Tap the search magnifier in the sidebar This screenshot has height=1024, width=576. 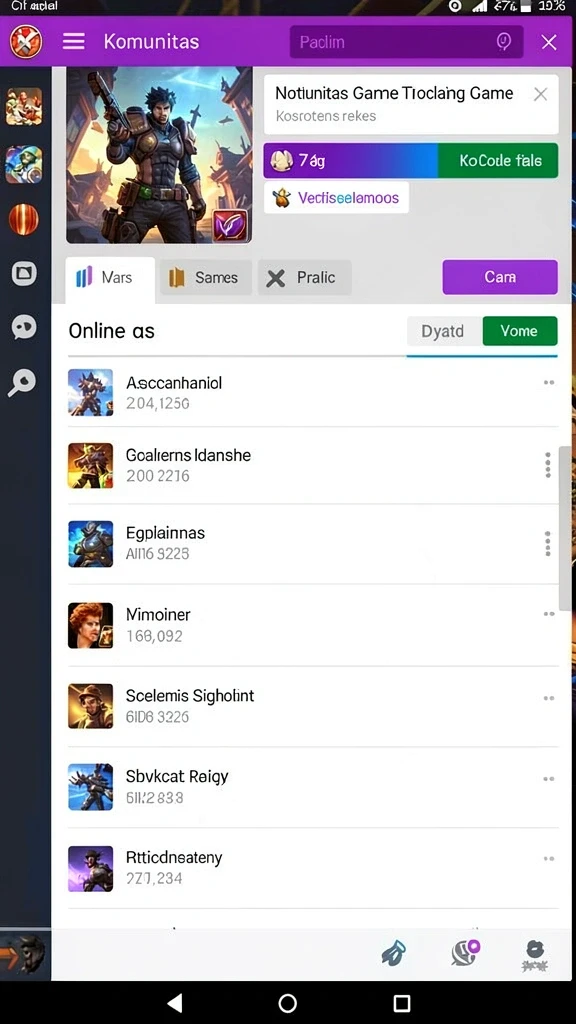coord(22,383)
